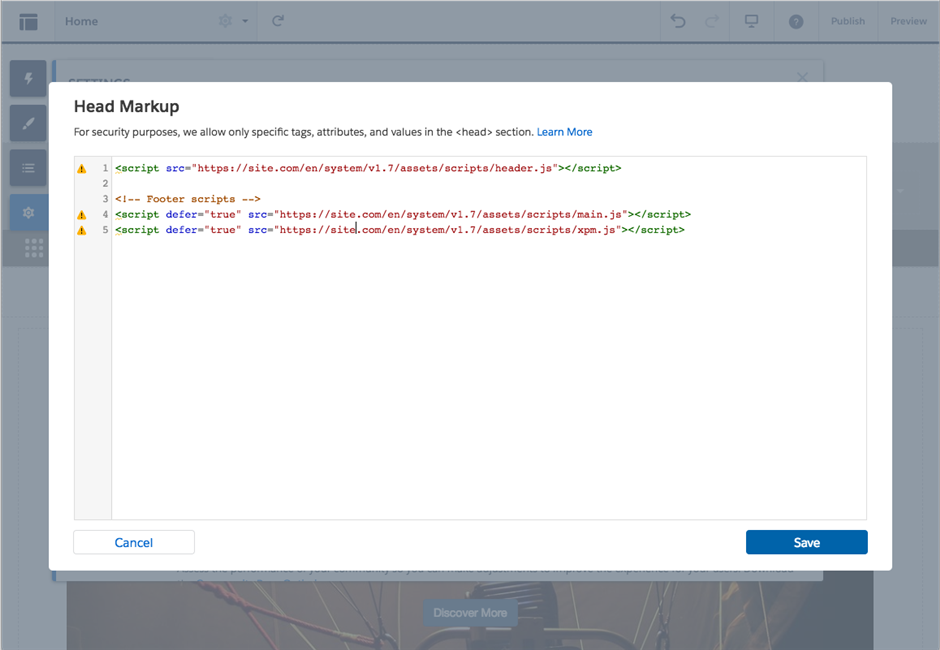Image resolution: width=940 pixels, height=650 pixels.
Task: Place cursor in the header.js script line
Action: (x=368, y=168)
